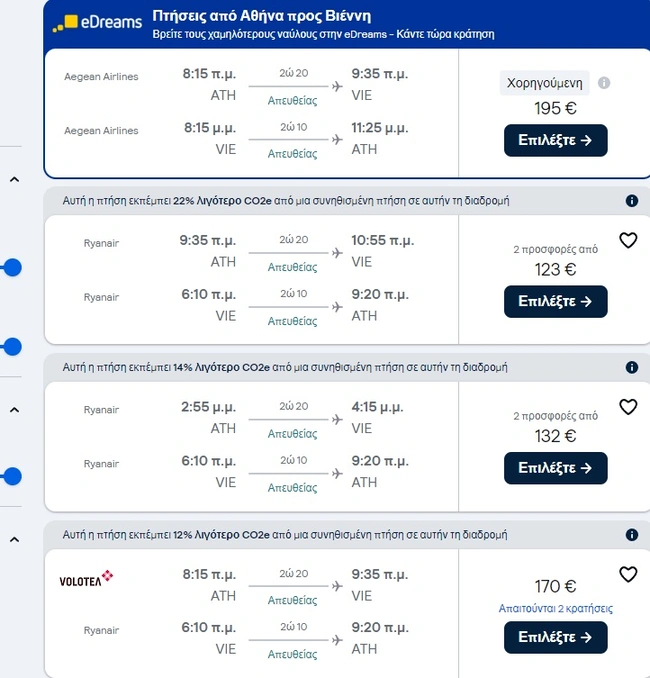Open the Απαιτούνται 2 κρατήσεις link

tap(555, 608)
